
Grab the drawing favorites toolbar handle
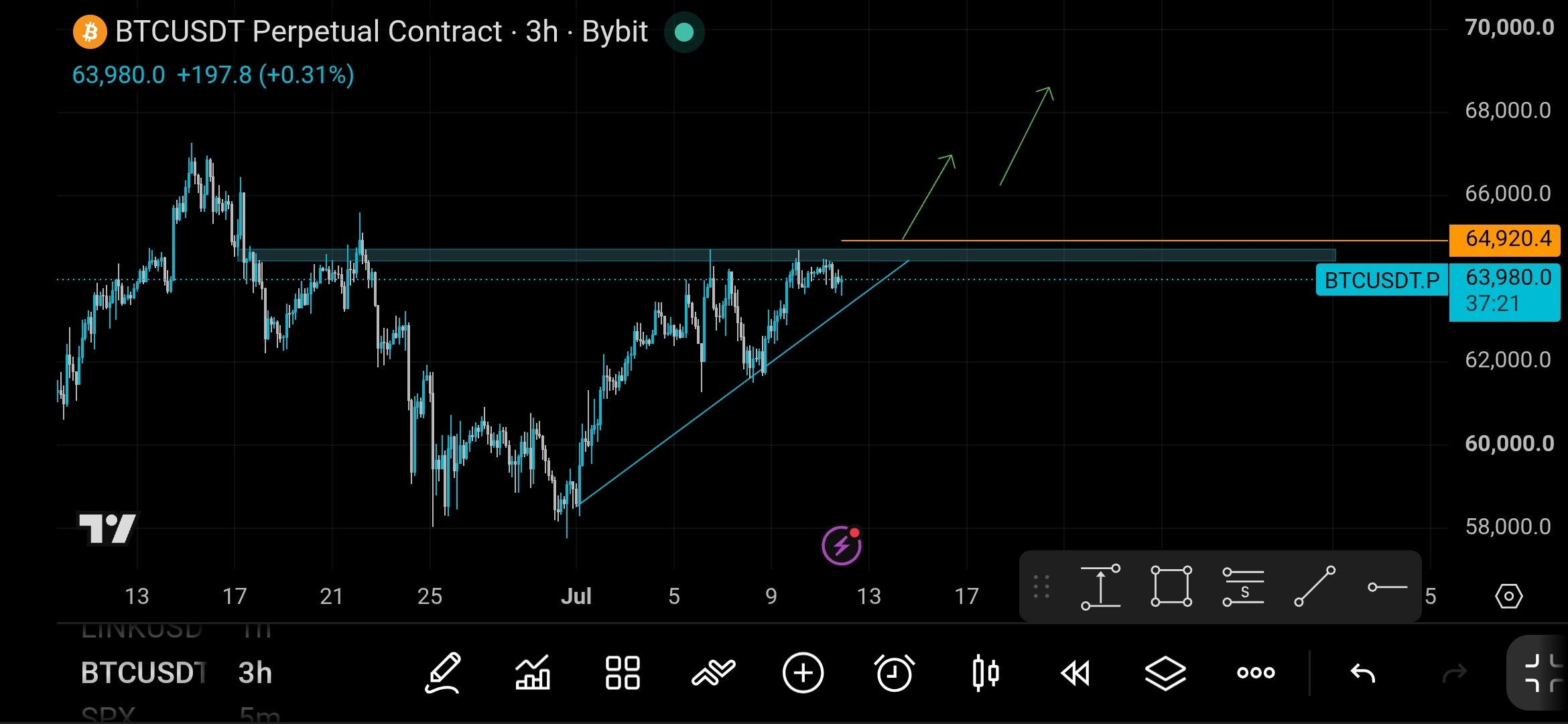pos(1041,587)
